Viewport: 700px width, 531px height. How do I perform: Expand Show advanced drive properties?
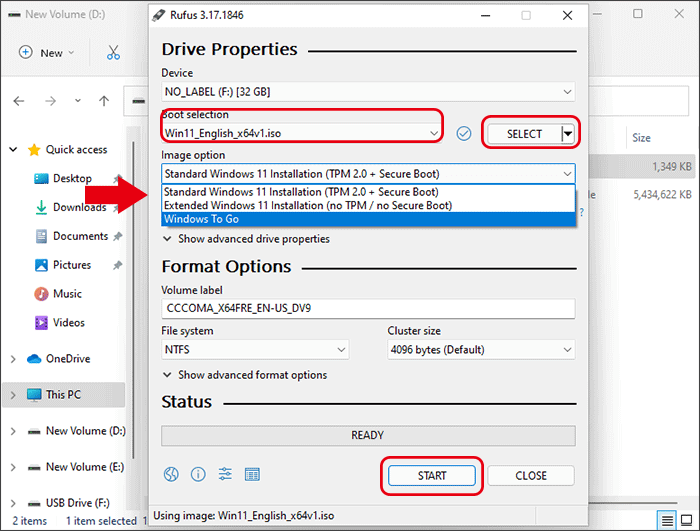pos(252,239)
